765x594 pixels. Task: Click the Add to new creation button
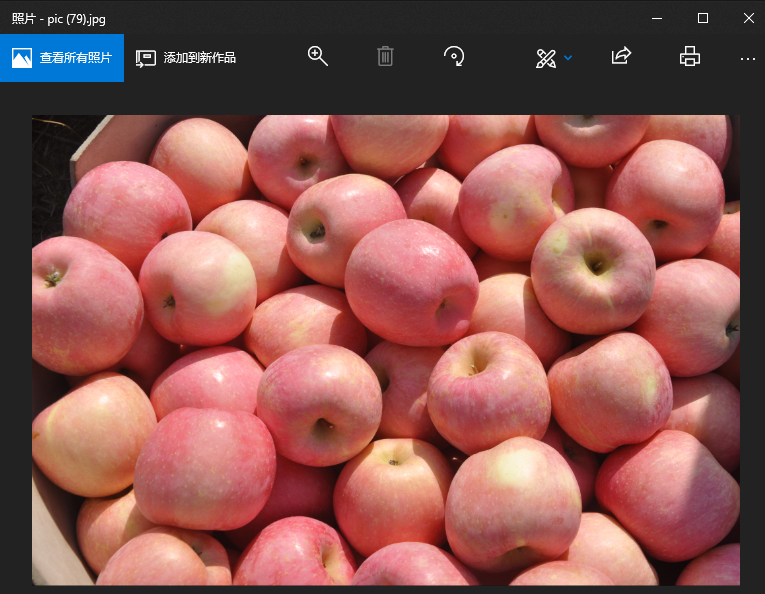[186, 58]
